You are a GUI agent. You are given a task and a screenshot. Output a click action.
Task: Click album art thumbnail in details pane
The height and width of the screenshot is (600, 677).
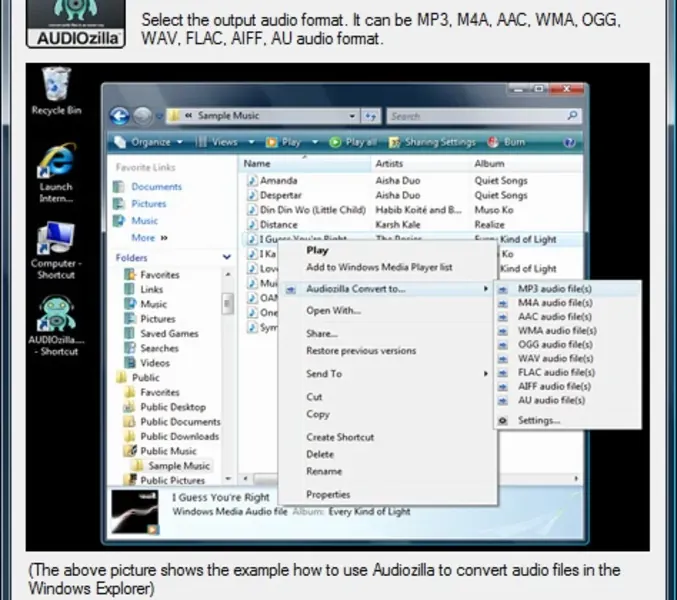(136, 512)
